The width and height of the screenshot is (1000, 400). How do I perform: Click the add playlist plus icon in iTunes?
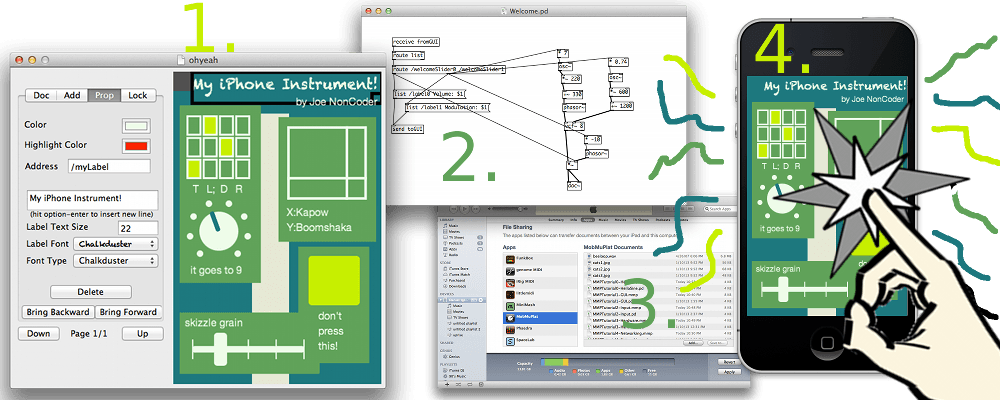pos(447,385)
